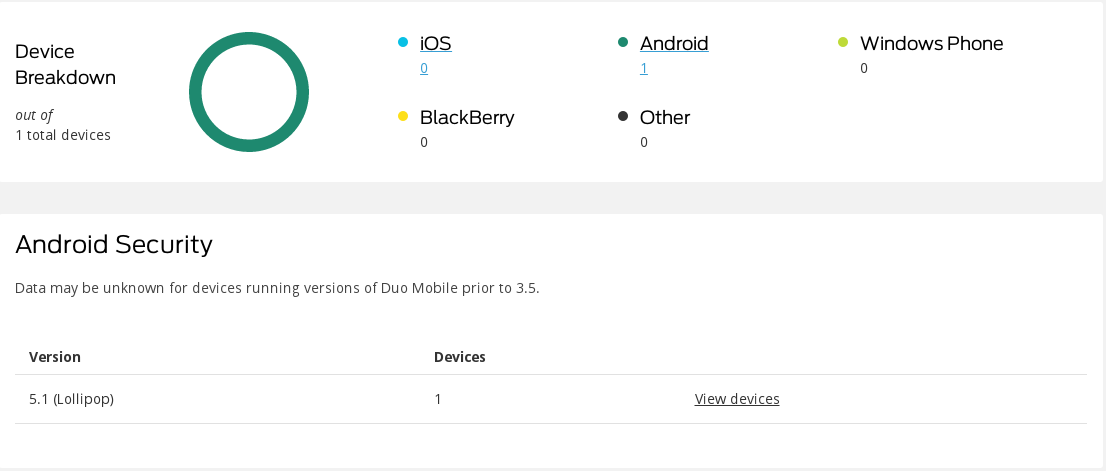Click the Version column header
Screen dimensions: 1106x471
pyautogui.click(x=55, y=357)
